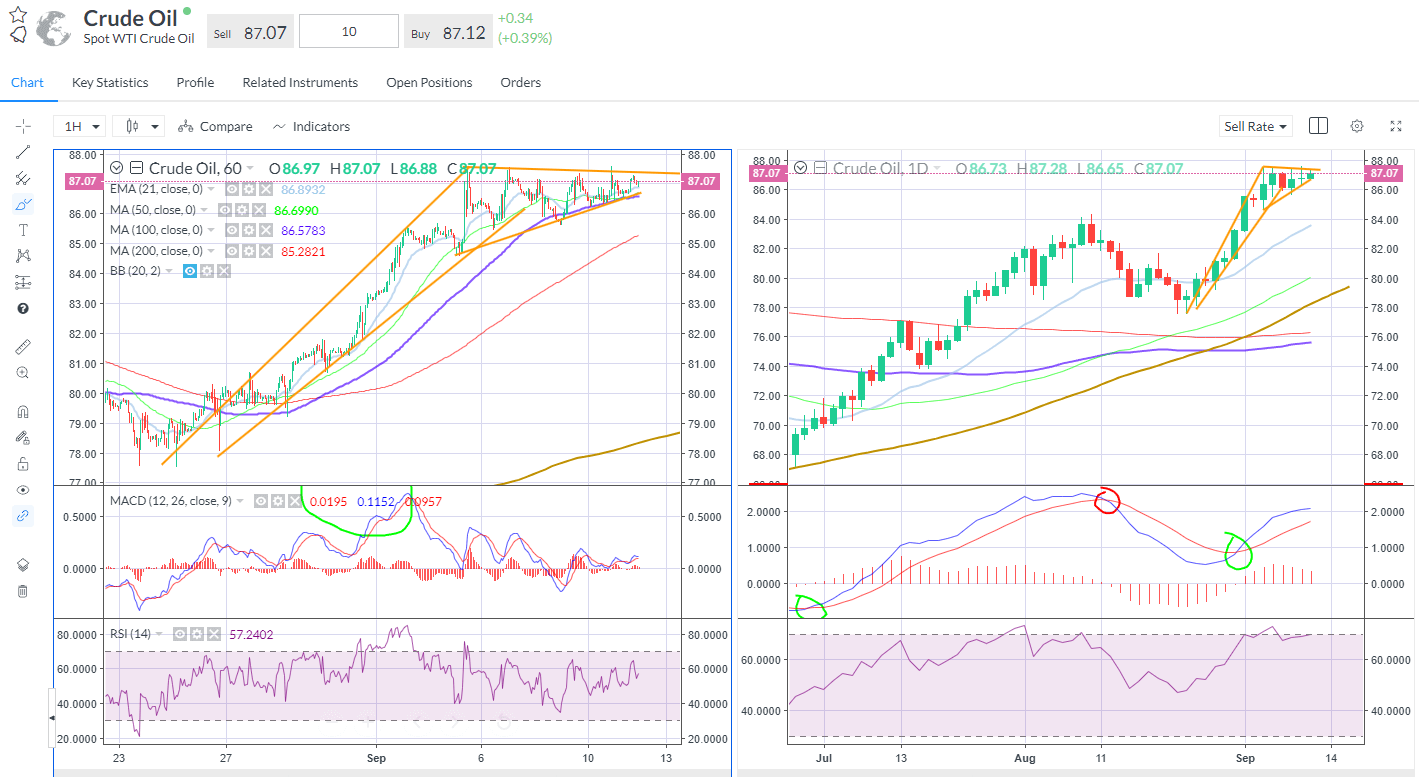The height and width of the screenshot is (777, 1420).
Task: Toggle visibility of RSI (14) indicator
Action: (179, 634)
